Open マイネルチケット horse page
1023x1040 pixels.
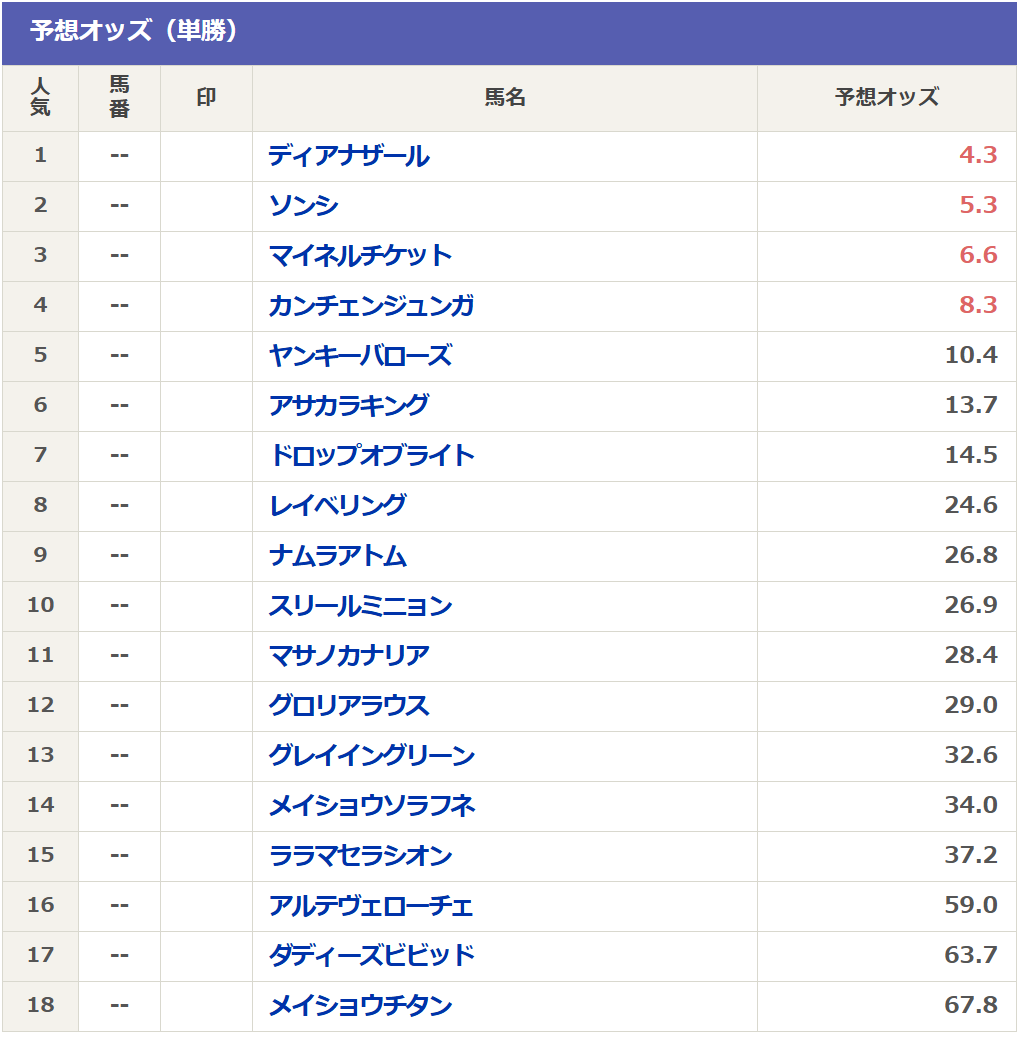(360, 256)
